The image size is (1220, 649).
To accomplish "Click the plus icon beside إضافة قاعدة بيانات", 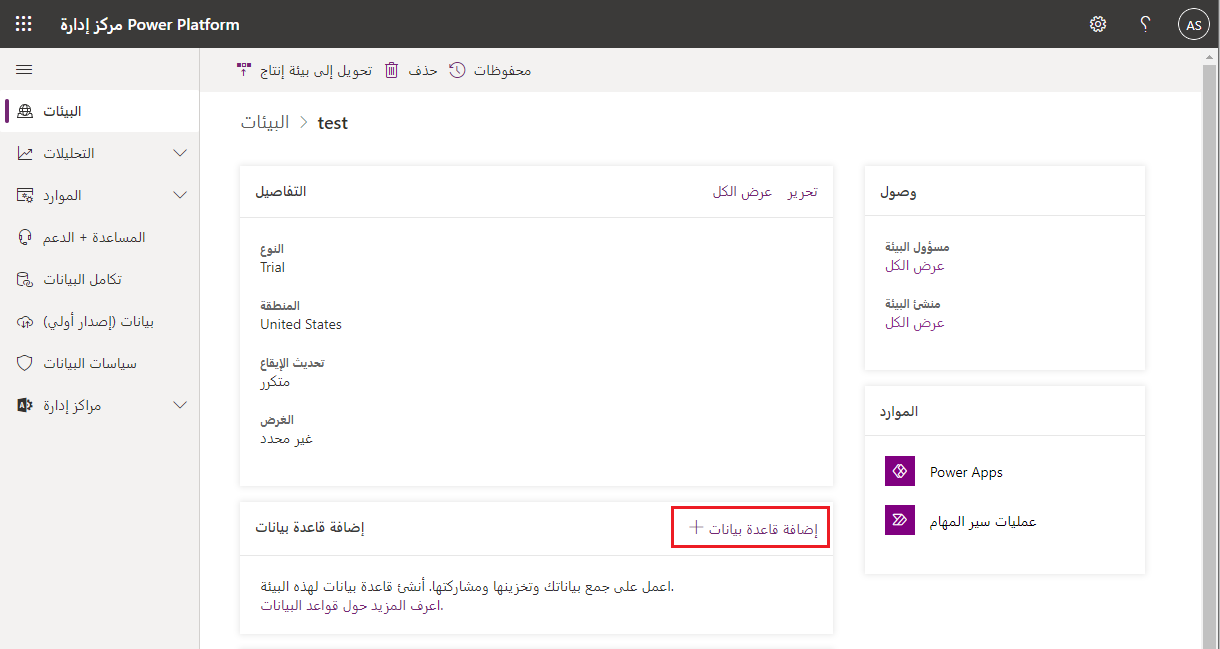I will coord(697,527).
